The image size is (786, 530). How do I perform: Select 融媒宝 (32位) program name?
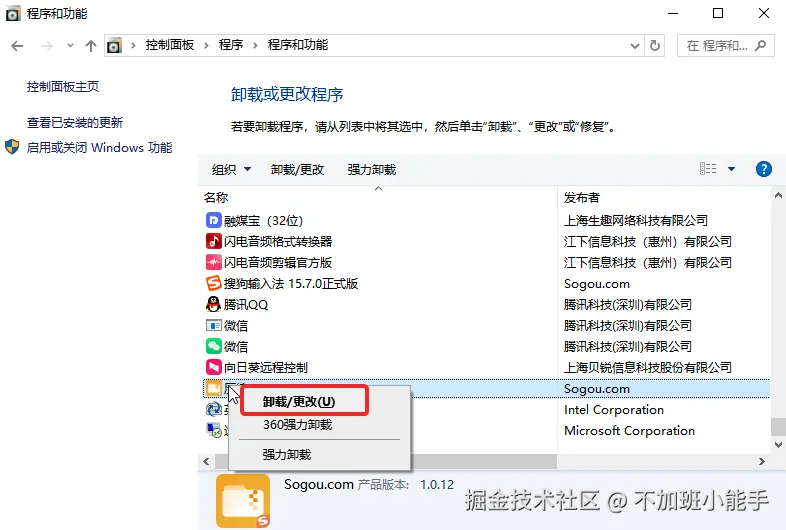263,221
